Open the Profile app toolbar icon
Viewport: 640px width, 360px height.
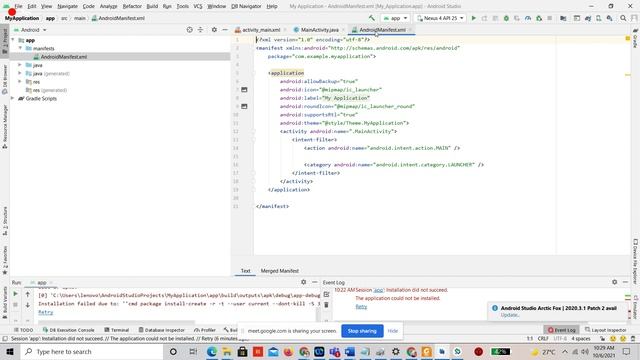pyautogui.click(x=528, y=18)
